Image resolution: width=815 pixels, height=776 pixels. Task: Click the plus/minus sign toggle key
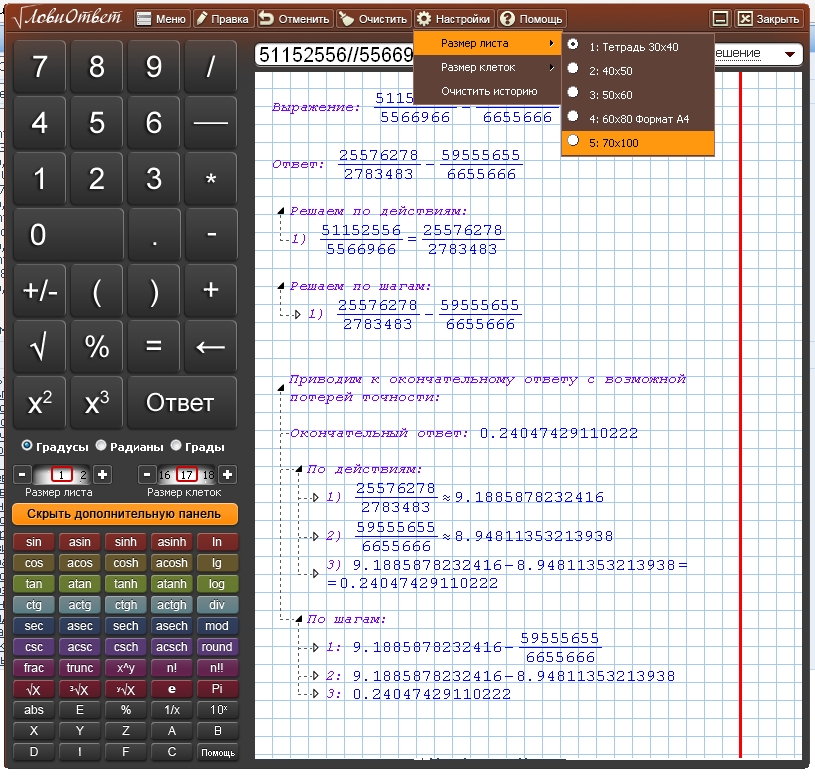pos(39,291)
